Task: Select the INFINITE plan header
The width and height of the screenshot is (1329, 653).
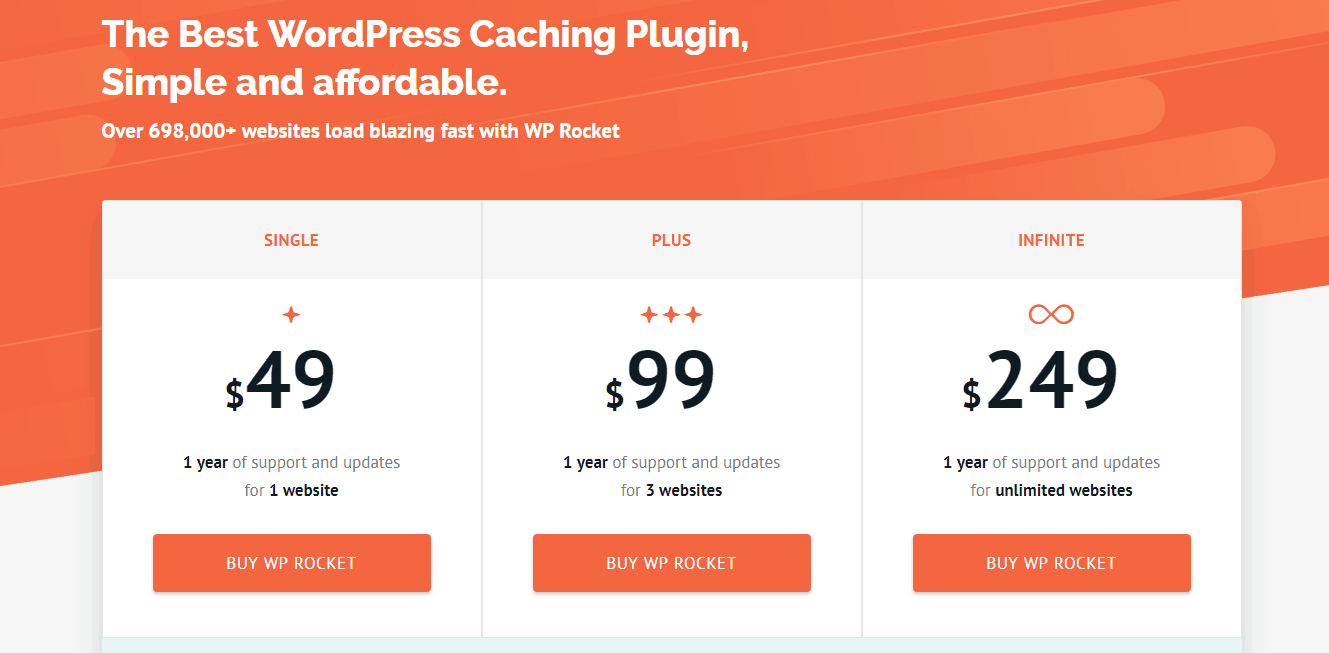Action: (x=1051, y=240)
